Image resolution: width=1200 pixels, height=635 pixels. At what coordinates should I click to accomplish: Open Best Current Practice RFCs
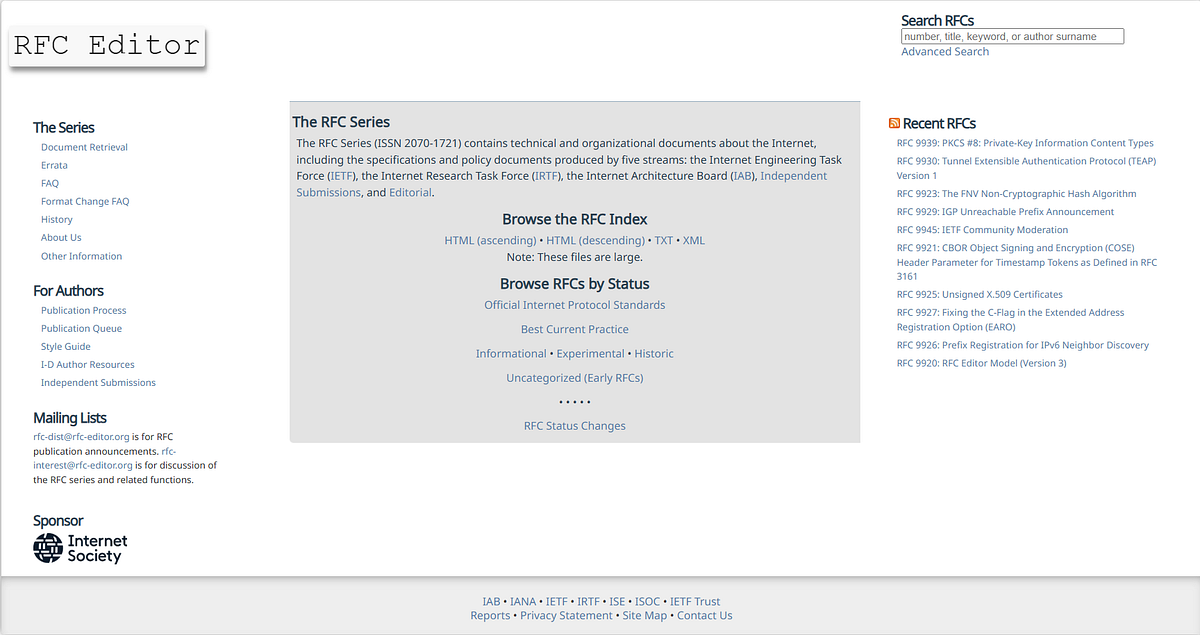575,329
